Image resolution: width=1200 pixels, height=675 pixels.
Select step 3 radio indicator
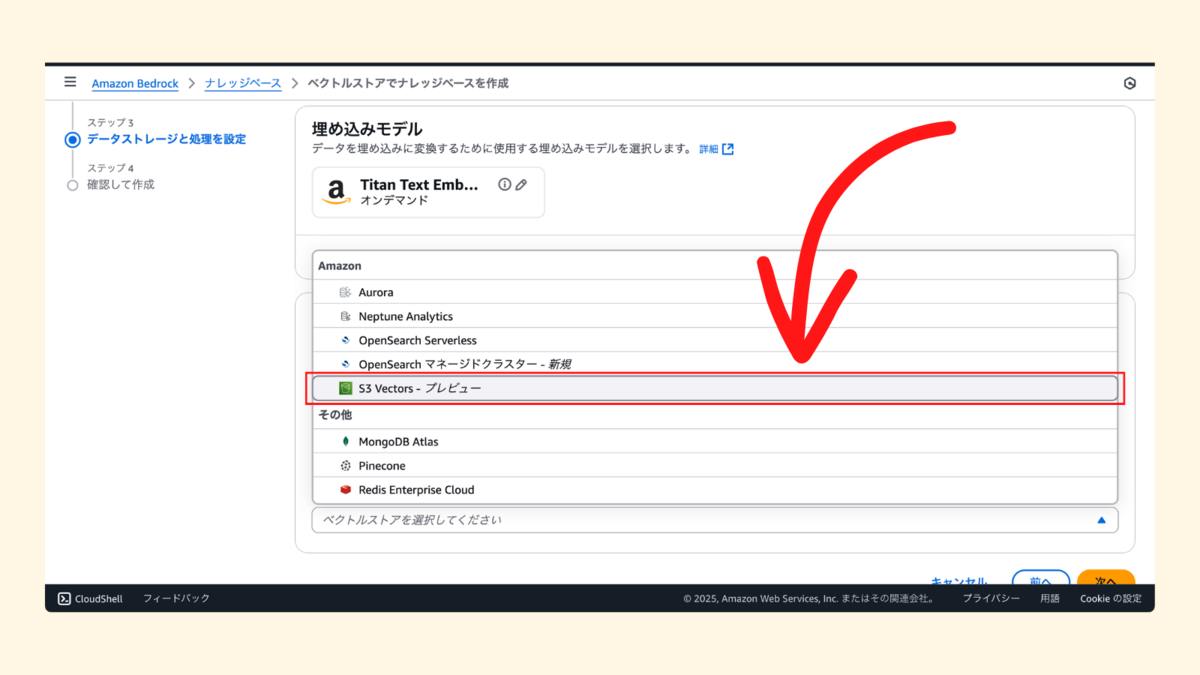(x=72, y=140)
